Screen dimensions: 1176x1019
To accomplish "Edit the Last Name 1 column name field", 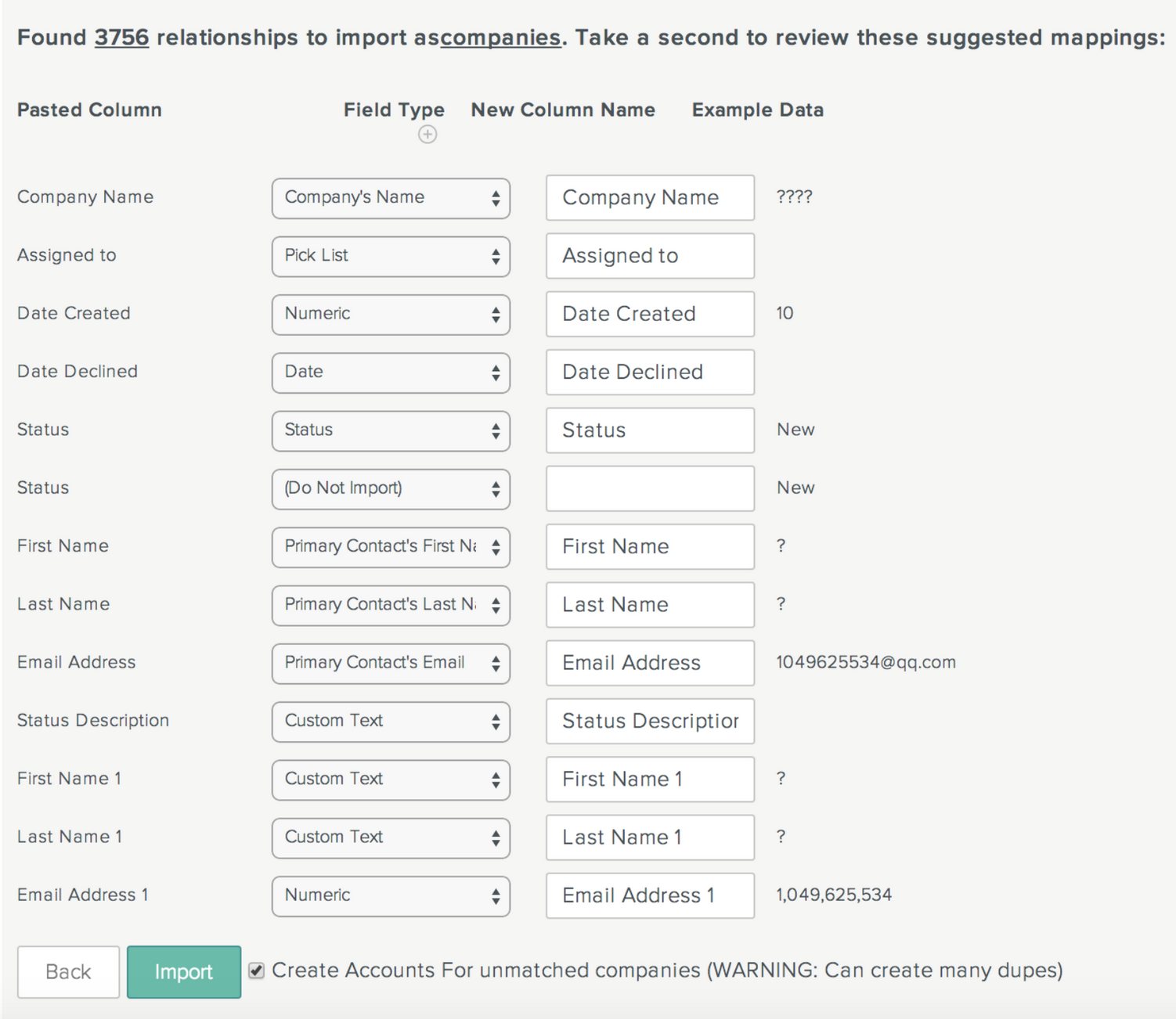I will tap(650, 837).
